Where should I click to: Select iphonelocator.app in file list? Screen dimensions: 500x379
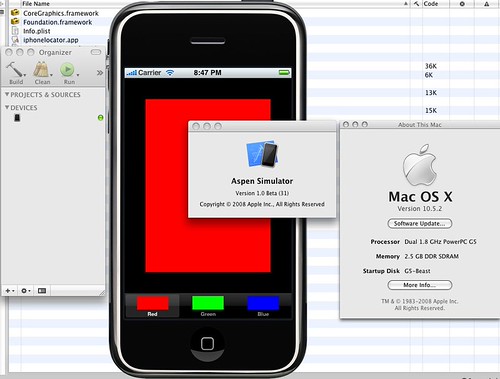coord(51,40)
